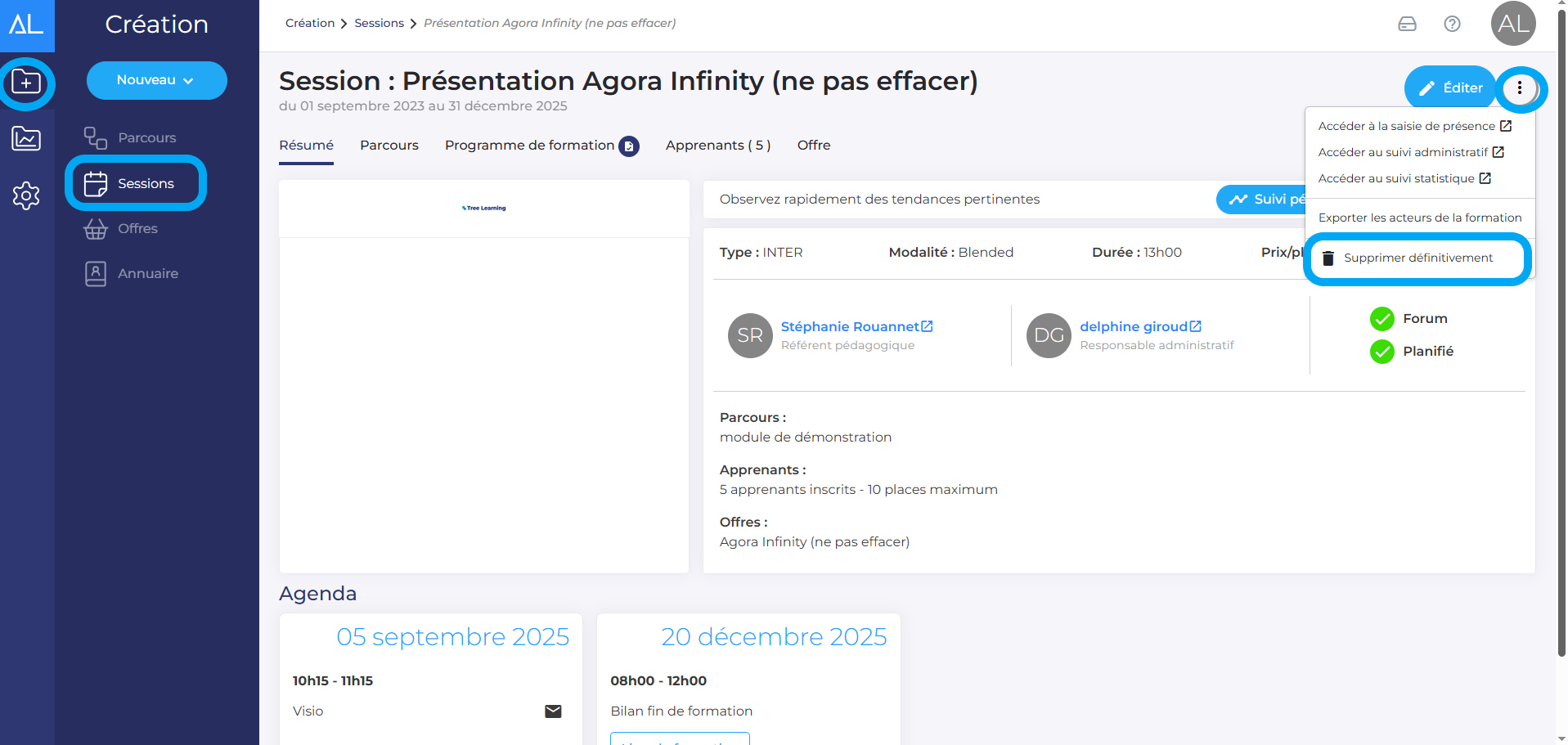Open the inbox tray icon in header
The image size is (1568, 745).
coord(1407,24)
